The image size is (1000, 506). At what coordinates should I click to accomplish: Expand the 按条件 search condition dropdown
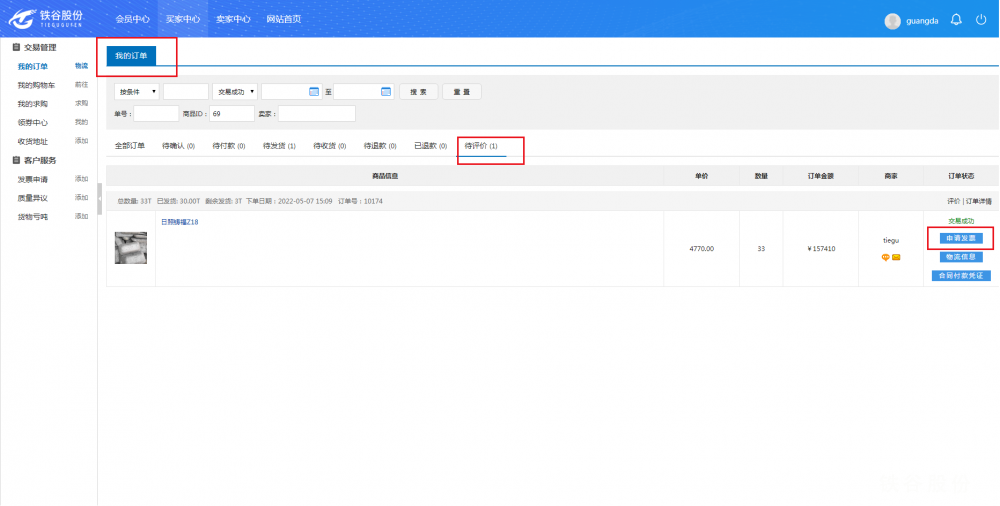point(137,91)
